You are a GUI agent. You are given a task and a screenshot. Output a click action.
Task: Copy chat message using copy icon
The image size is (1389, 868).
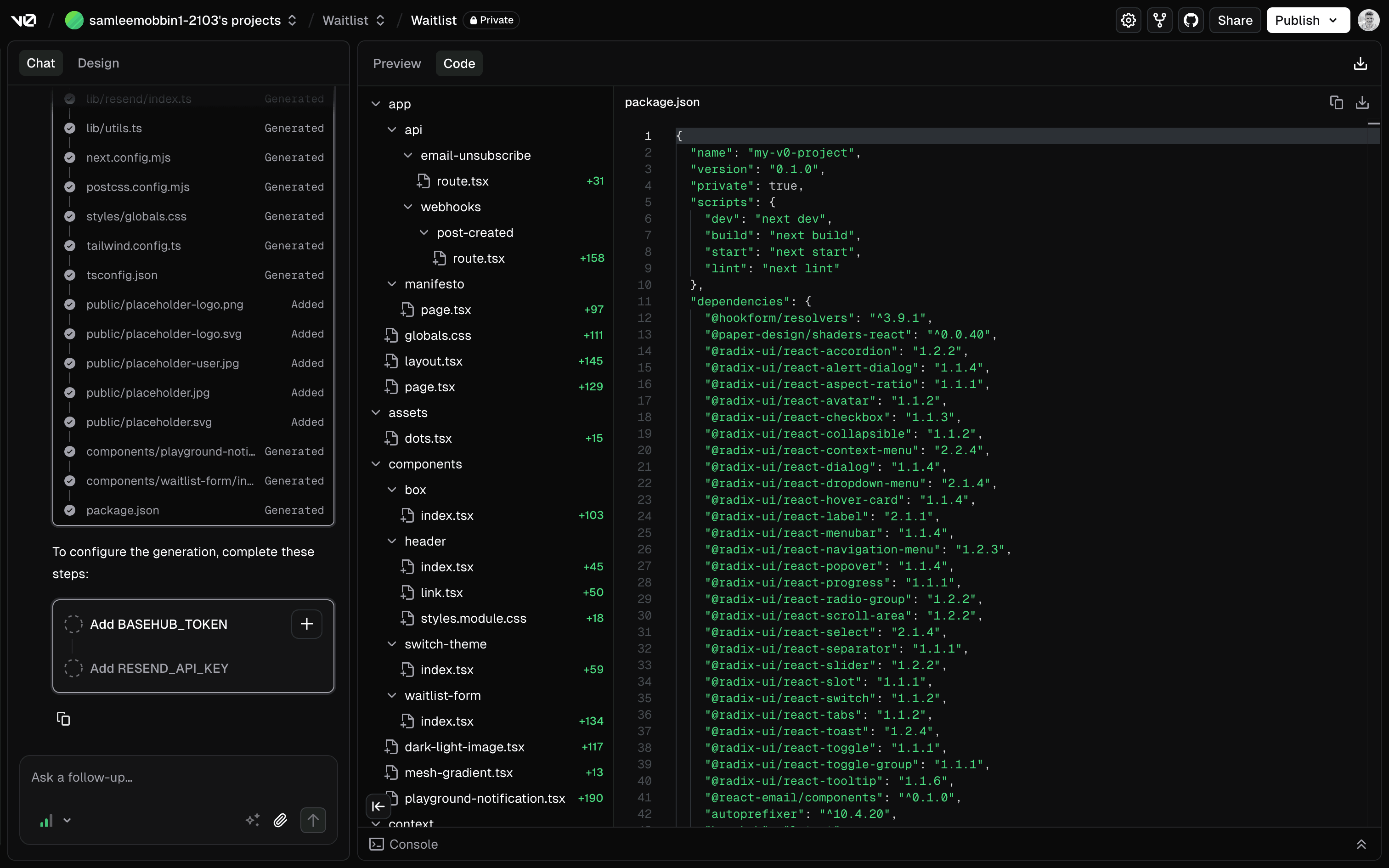63,719
